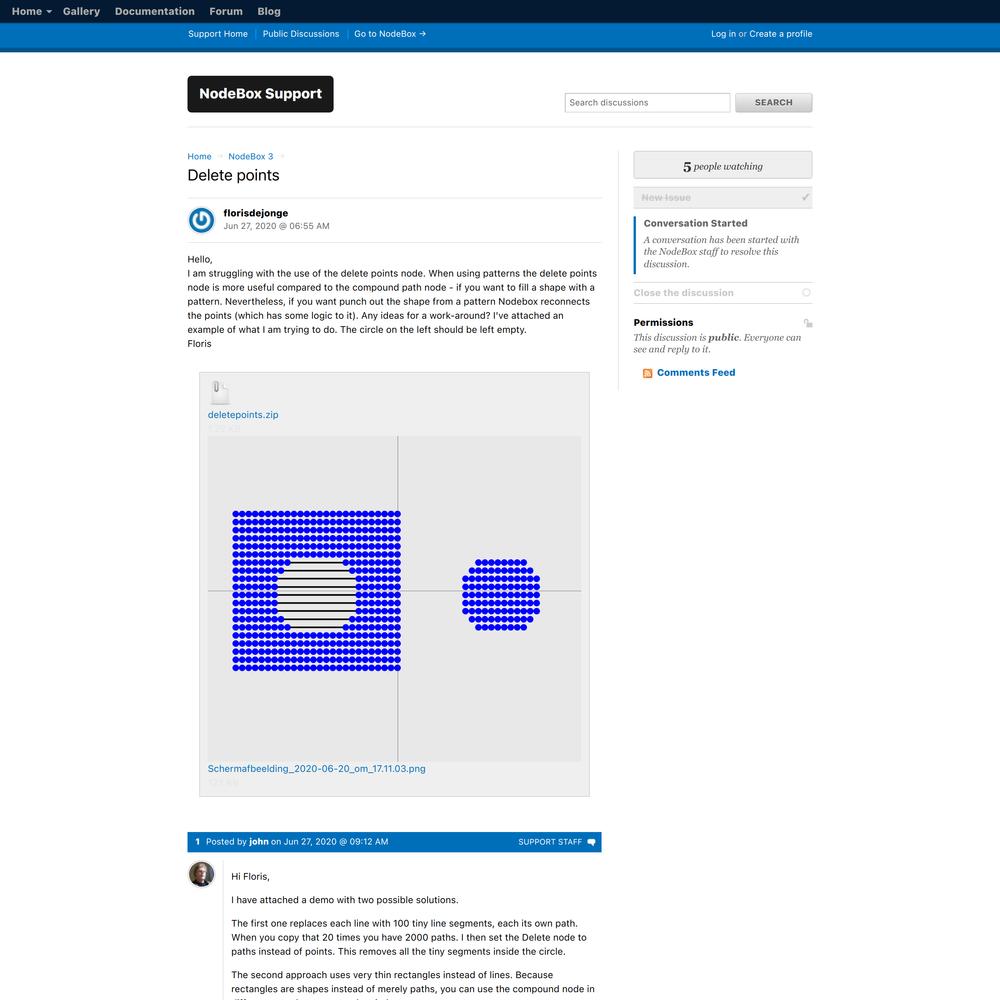Click reply number 1 permalink

198,842
